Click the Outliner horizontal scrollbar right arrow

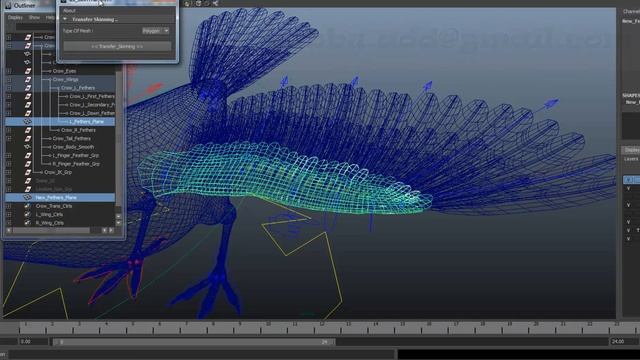[111, 231]
